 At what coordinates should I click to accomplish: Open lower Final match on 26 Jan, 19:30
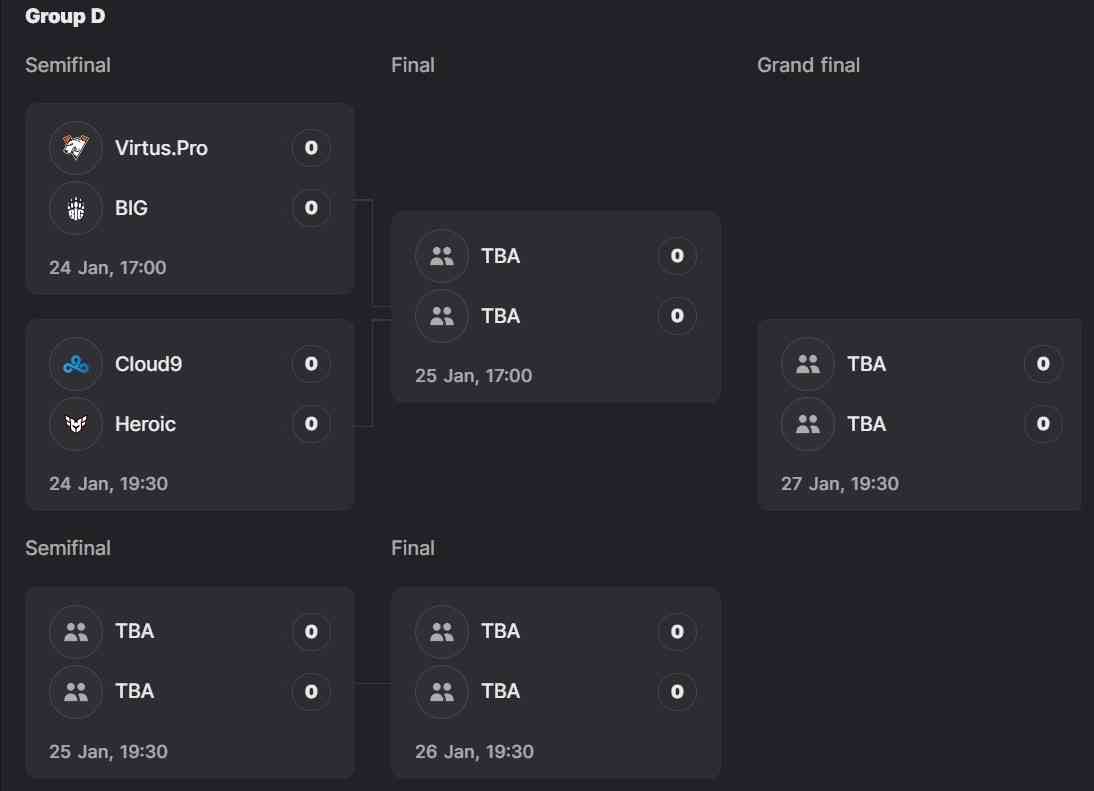pos(474,752)
